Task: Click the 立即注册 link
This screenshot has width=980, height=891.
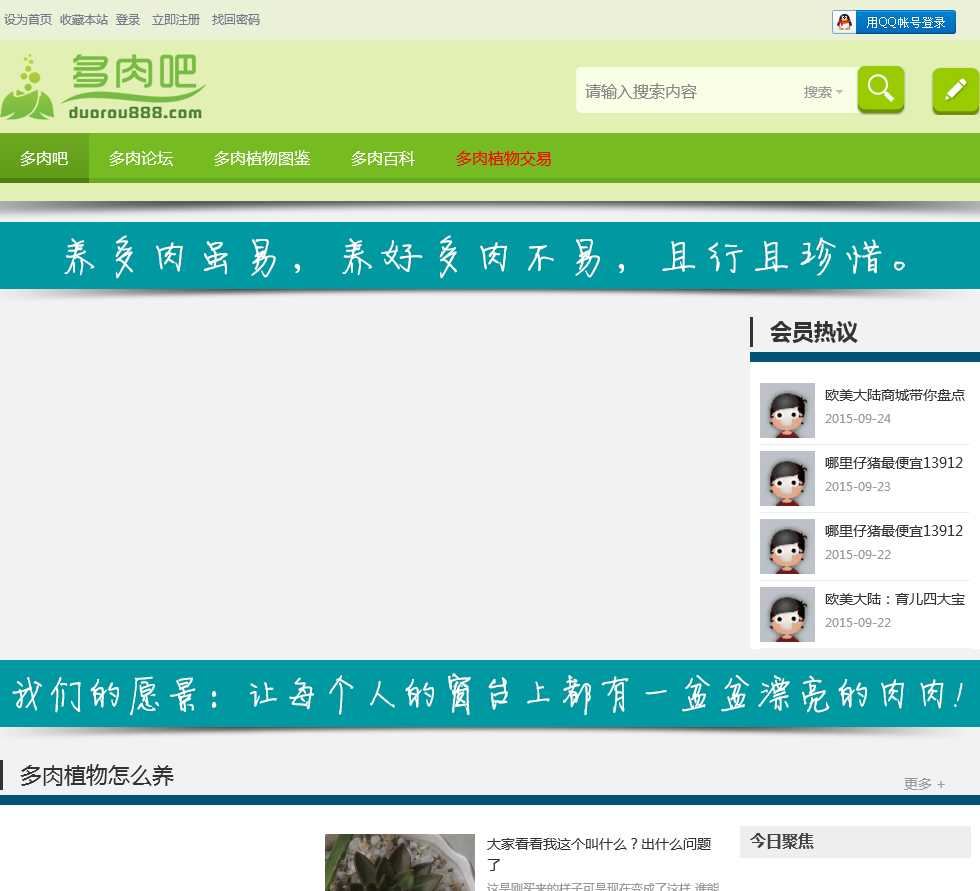Action: pos(176,19)
